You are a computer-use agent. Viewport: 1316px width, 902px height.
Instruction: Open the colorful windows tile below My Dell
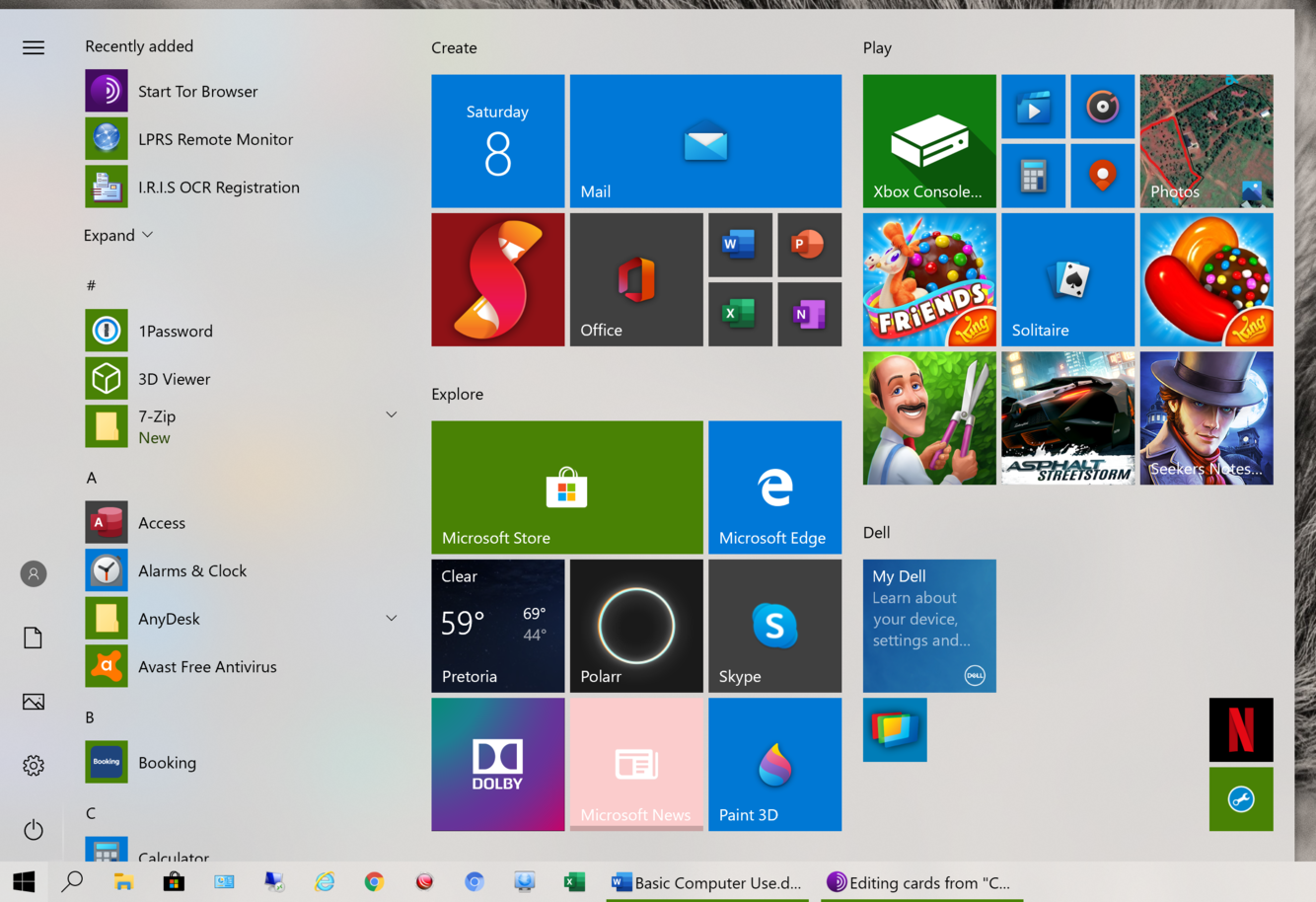(895, 730)
